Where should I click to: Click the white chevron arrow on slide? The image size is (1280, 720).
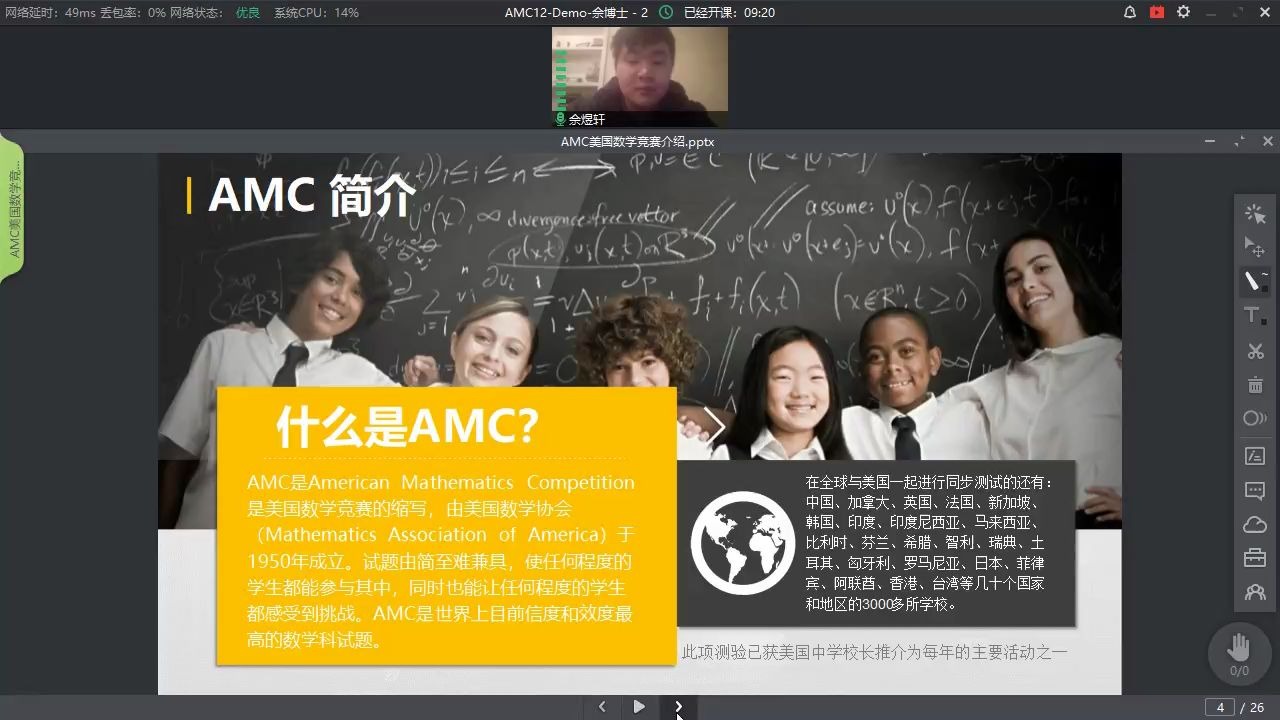[x=713, y=426]
